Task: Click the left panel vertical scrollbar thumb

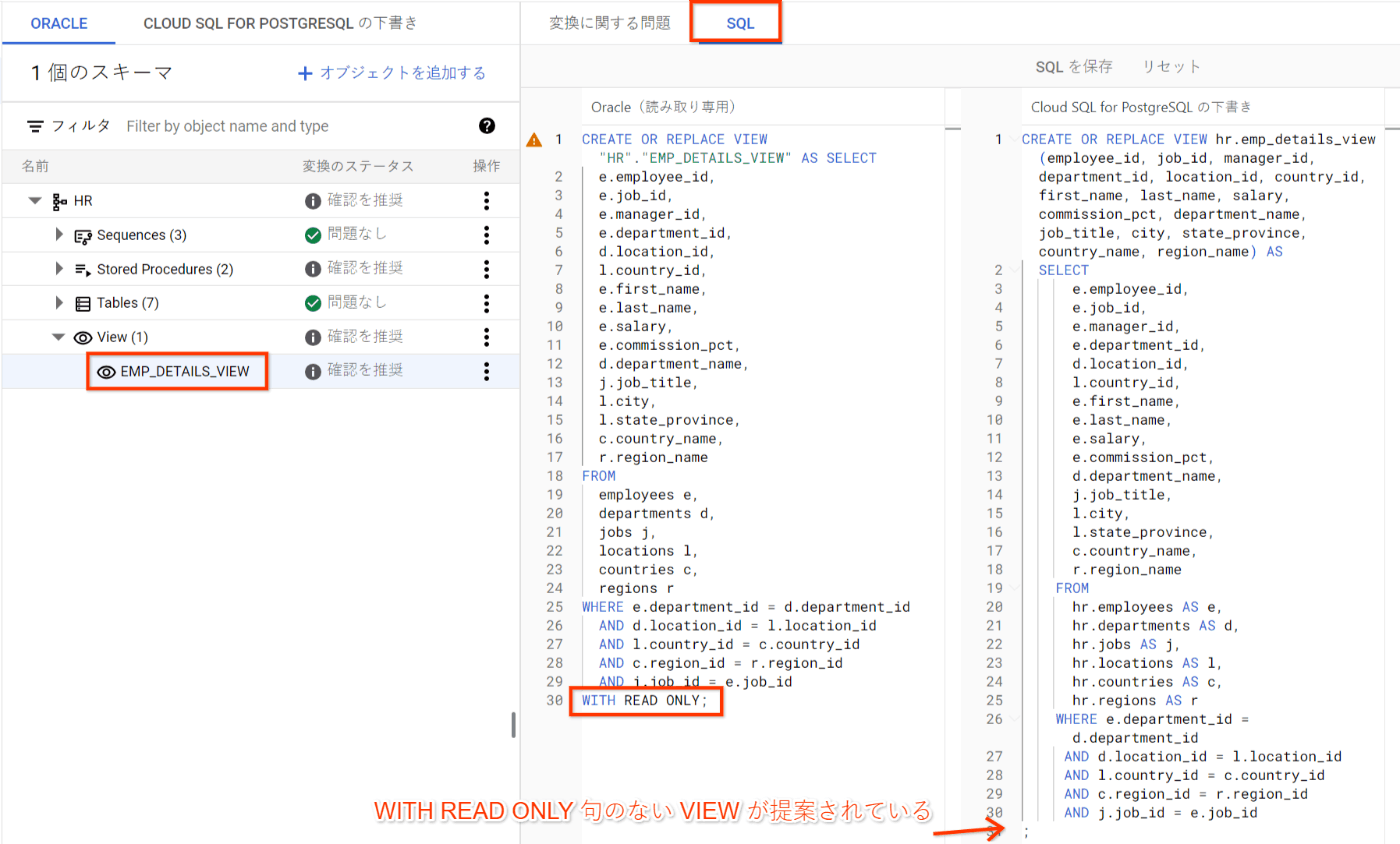Action: (514, 724)
